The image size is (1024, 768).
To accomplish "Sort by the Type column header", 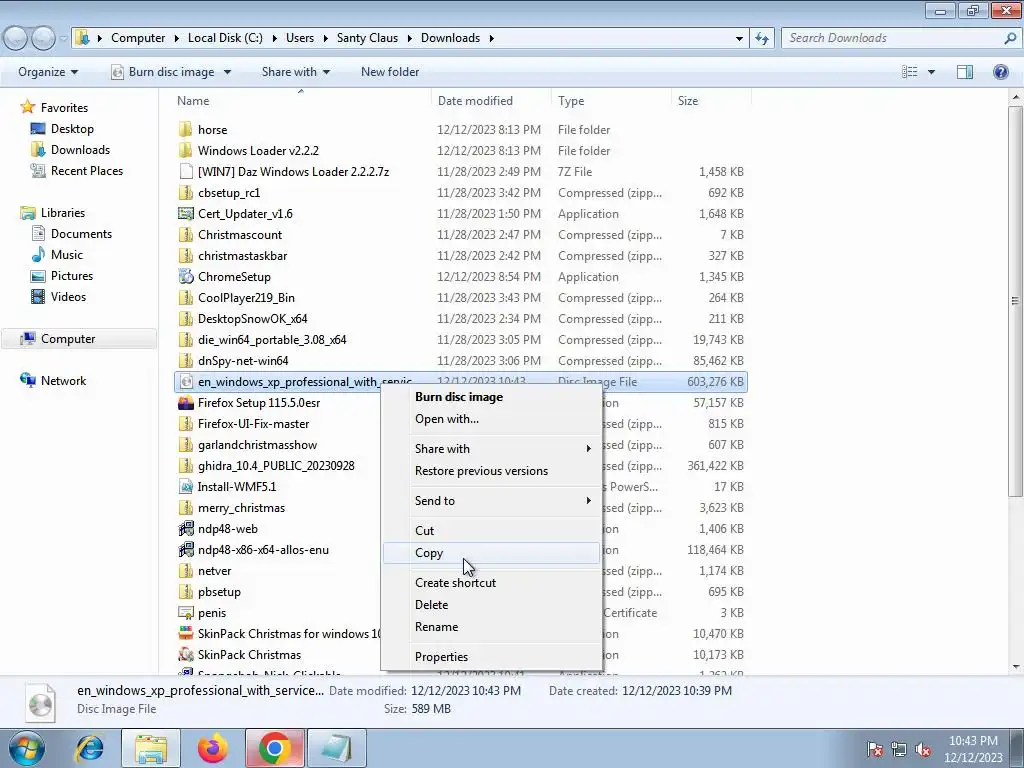I will (611, 101).
